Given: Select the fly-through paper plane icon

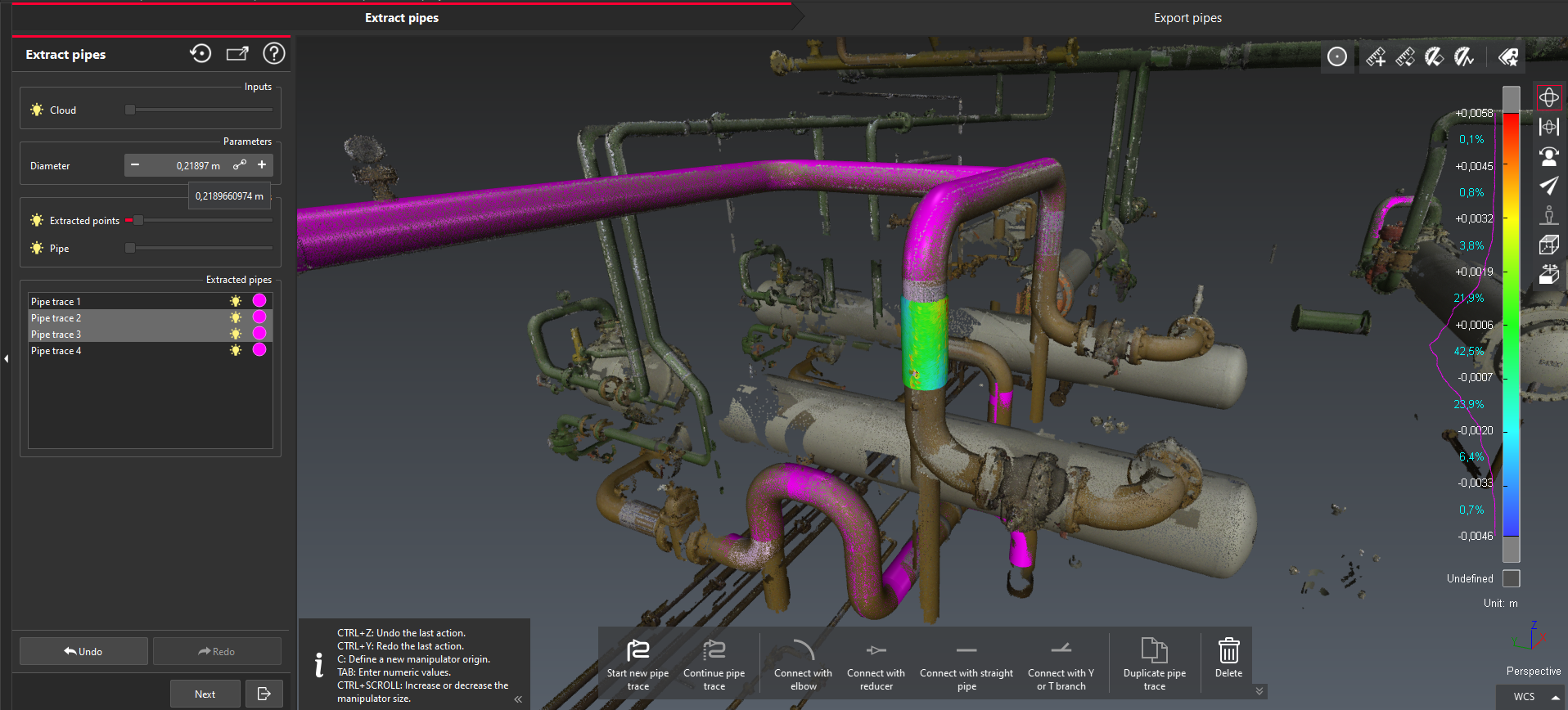Looking at the screenshot, I should pyautogui.click(x=1548, y=186).
